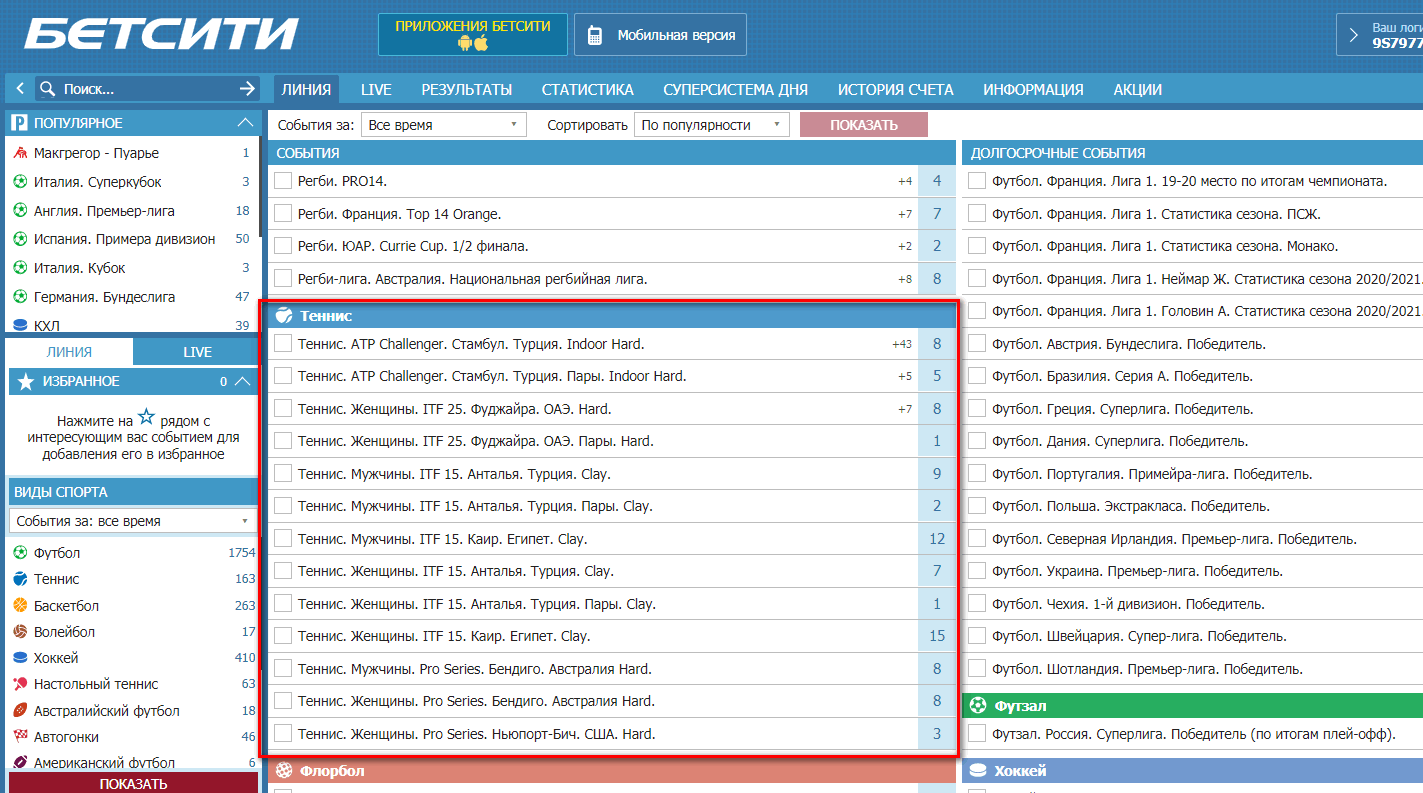
Task: Check Мужчины ITF 15 Каир. Египет checkbox
Action: click(283, 539)
